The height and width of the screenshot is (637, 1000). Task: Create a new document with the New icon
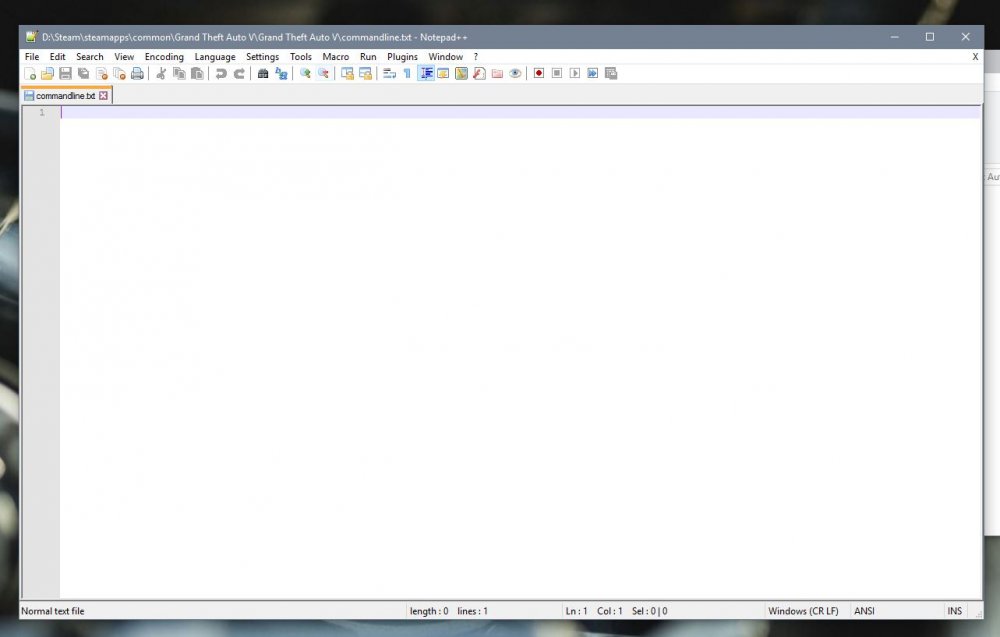pyautogui.click(x=29, y=73)
